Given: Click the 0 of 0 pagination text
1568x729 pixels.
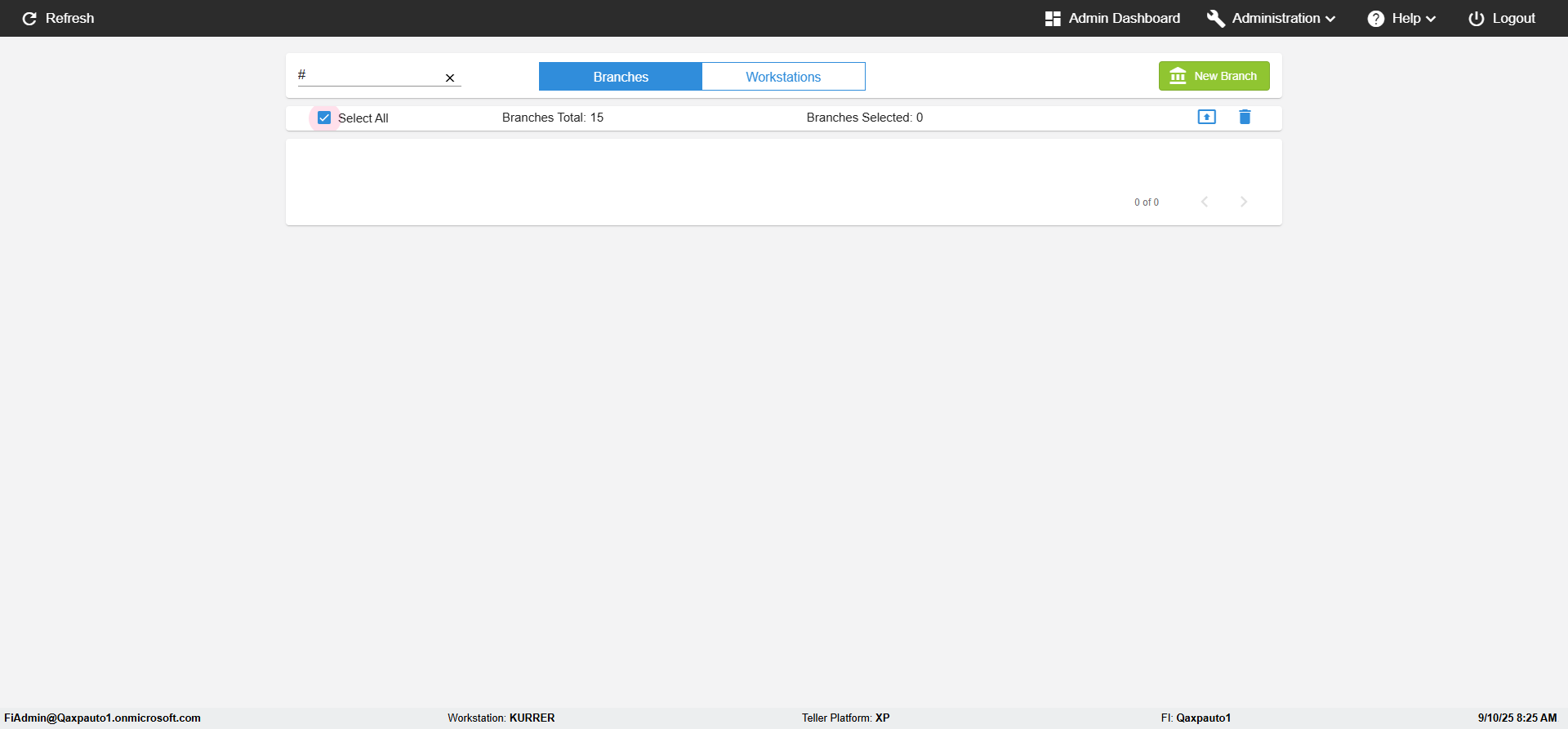Looking at the screenshot, I should click(x=1147, y=202).
